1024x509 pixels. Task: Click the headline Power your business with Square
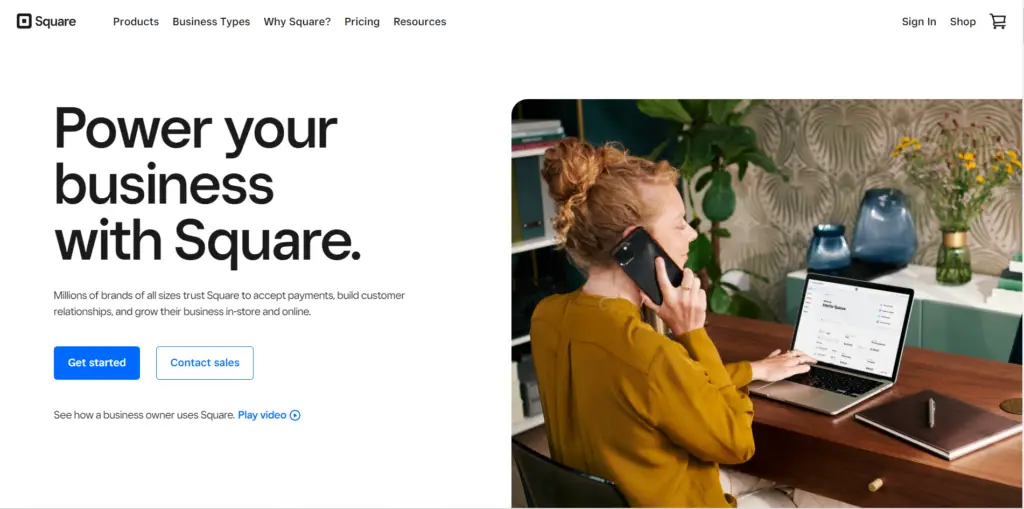pos(208,186)
